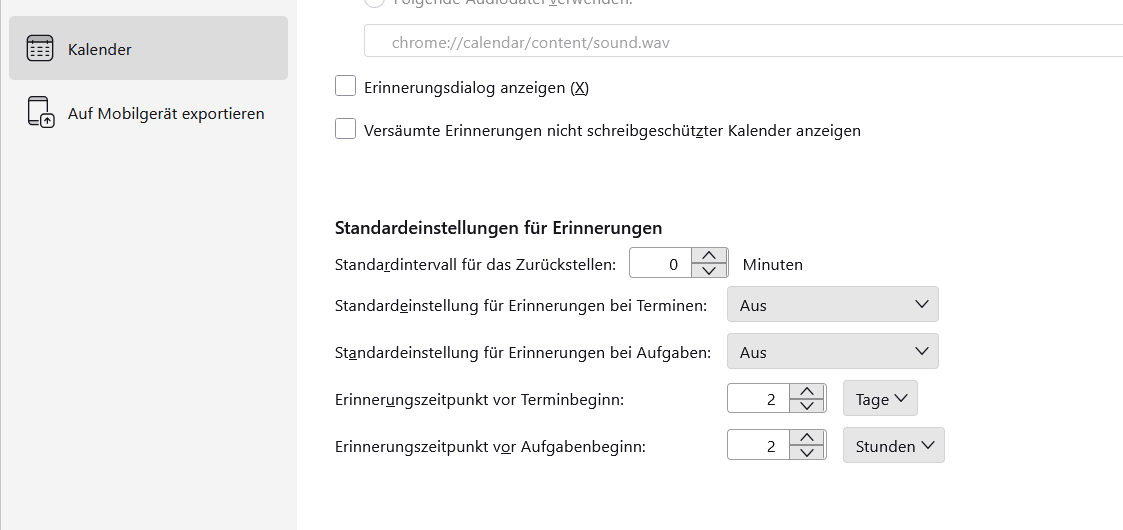
Task: Click the Kalender calendar icon in sidebar
Action: tap(40, 49)
